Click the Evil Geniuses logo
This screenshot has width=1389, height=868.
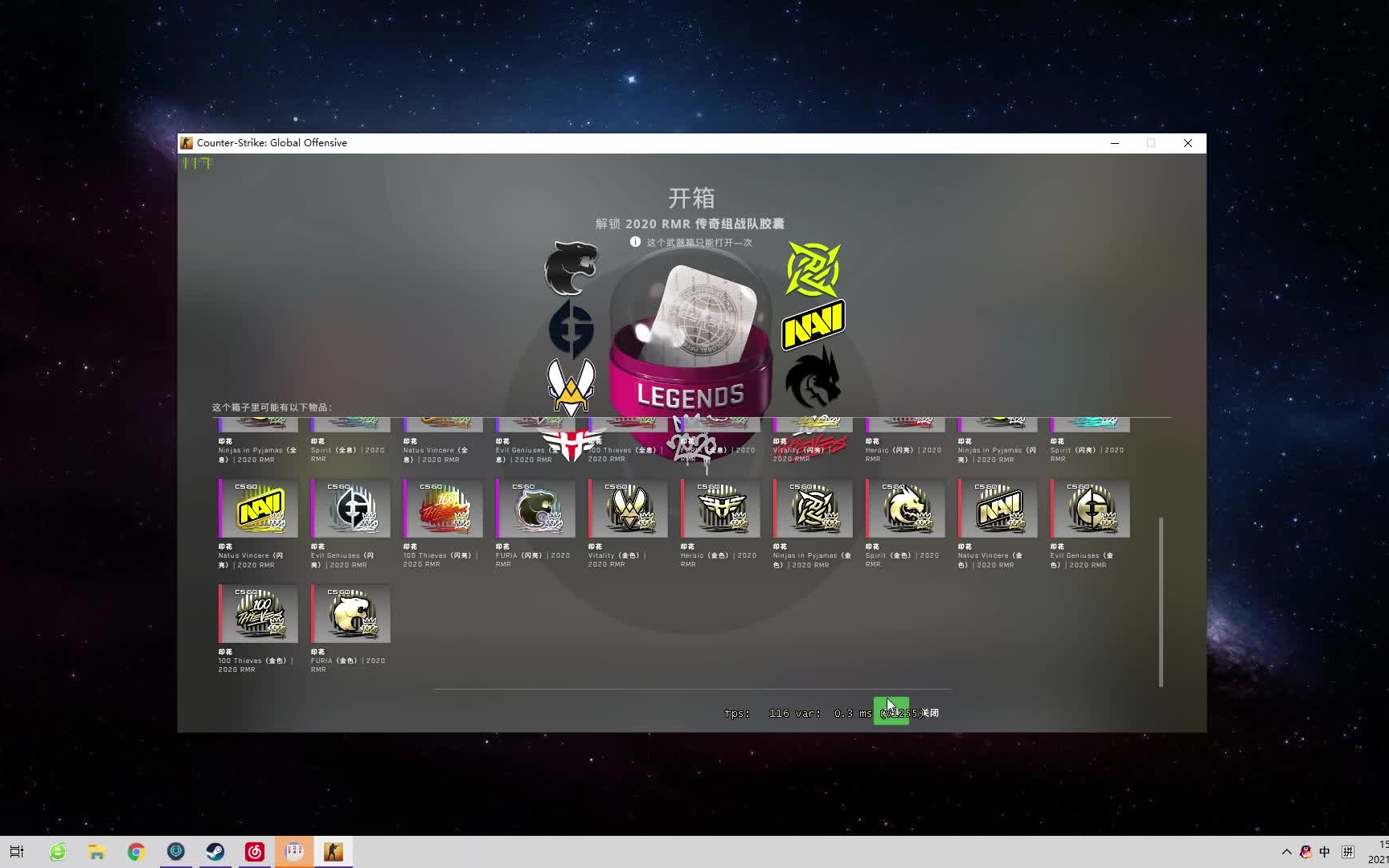coord(571,328)
